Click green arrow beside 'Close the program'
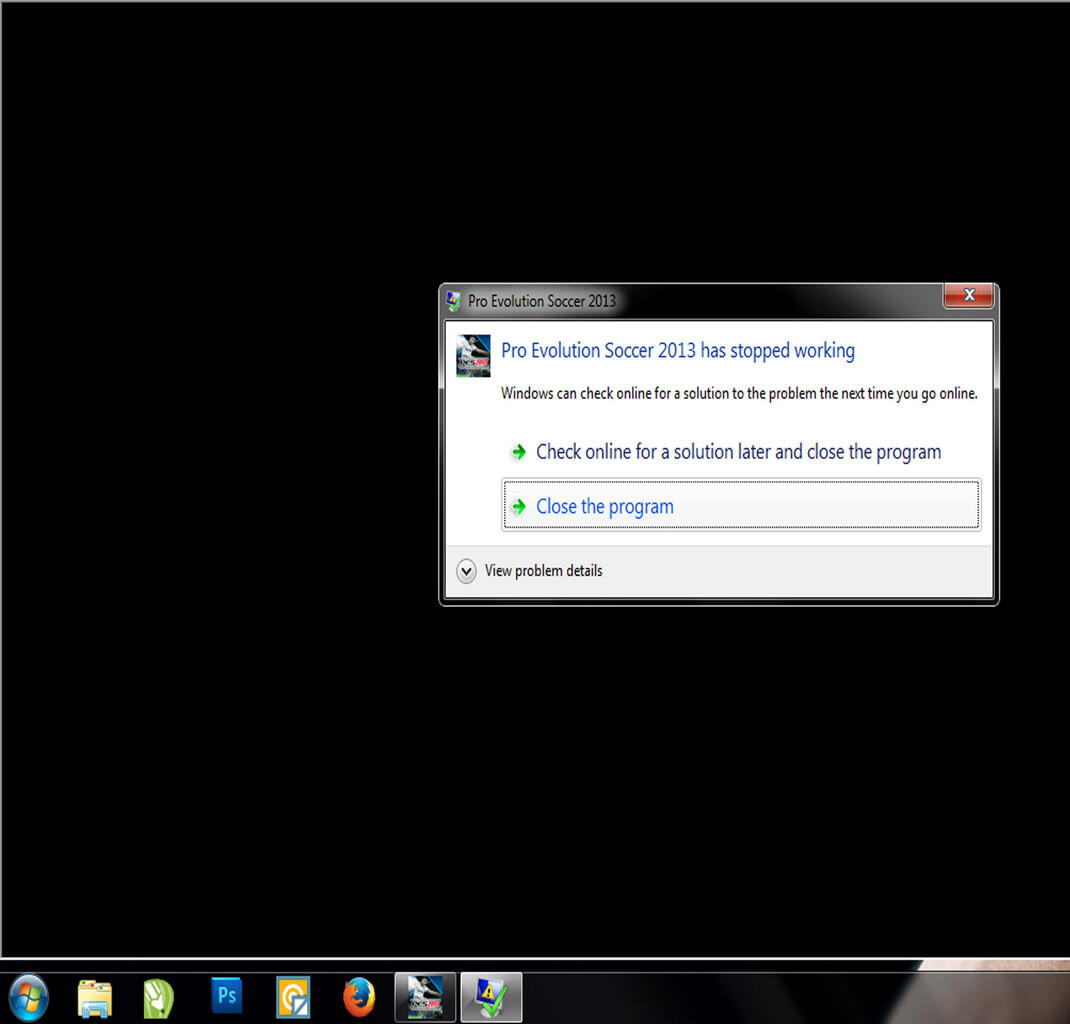The image size is (1070, 1024). click(519, 506)
